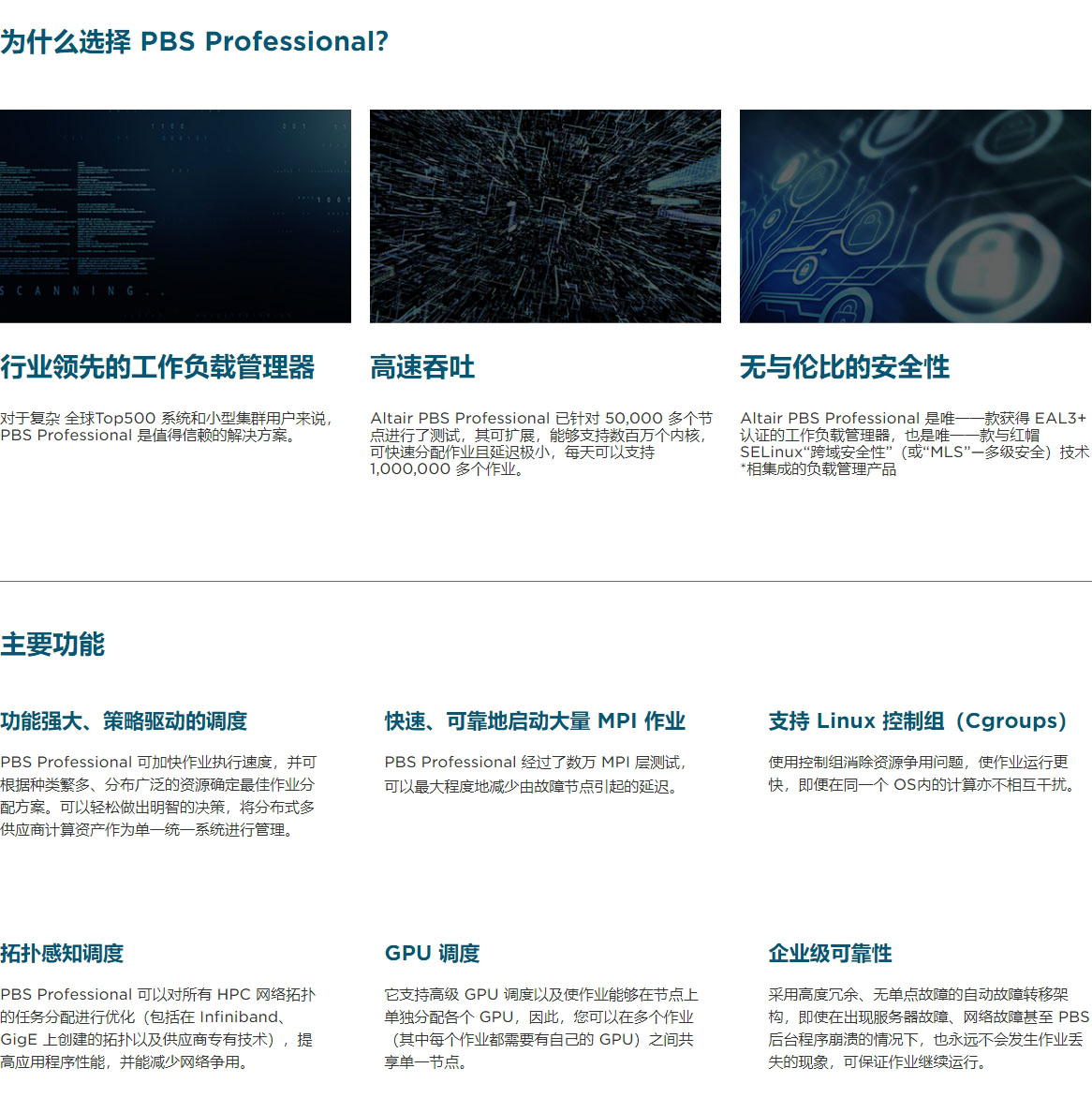The width and height of the screenshot is (1092, 1113).
Task: Click the heading '为什么选择 PBS Professional?'
Action: pos(195,42)
